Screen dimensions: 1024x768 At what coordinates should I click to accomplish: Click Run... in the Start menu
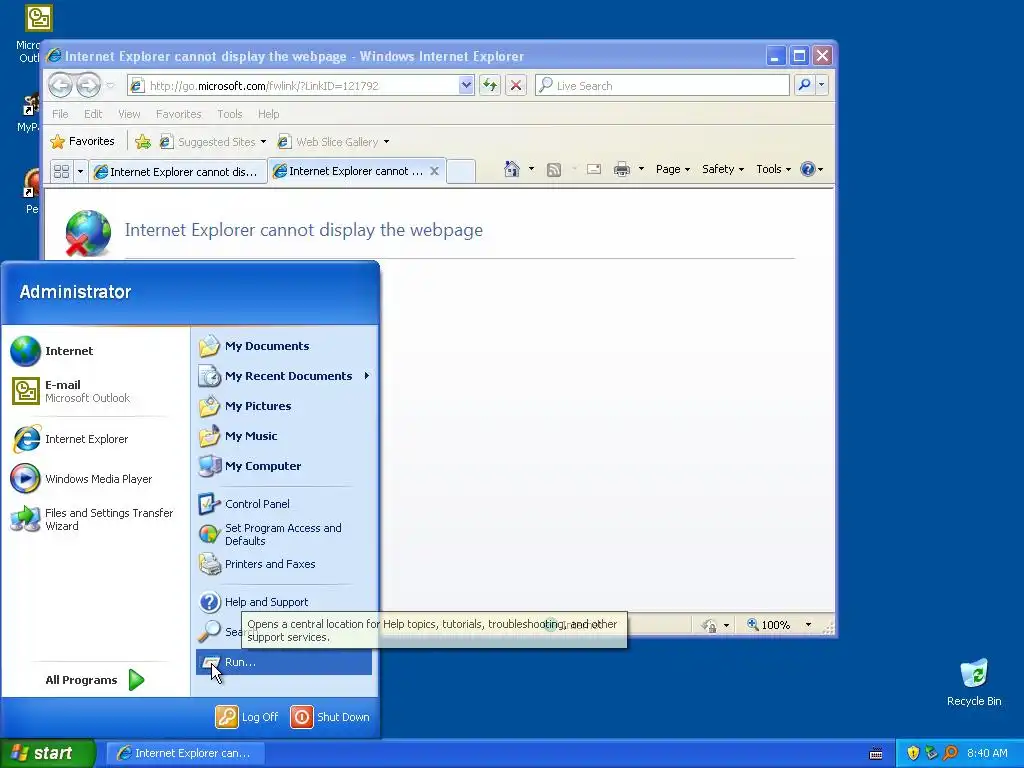point(283,662)
